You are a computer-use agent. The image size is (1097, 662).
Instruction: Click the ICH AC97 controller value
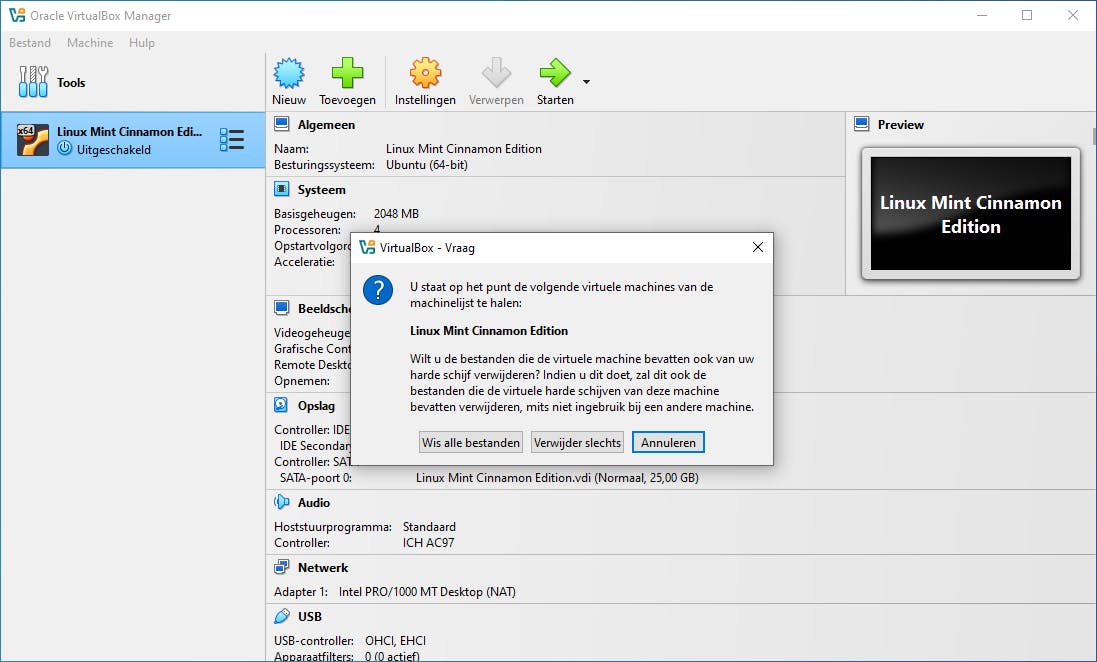[428, 543]
